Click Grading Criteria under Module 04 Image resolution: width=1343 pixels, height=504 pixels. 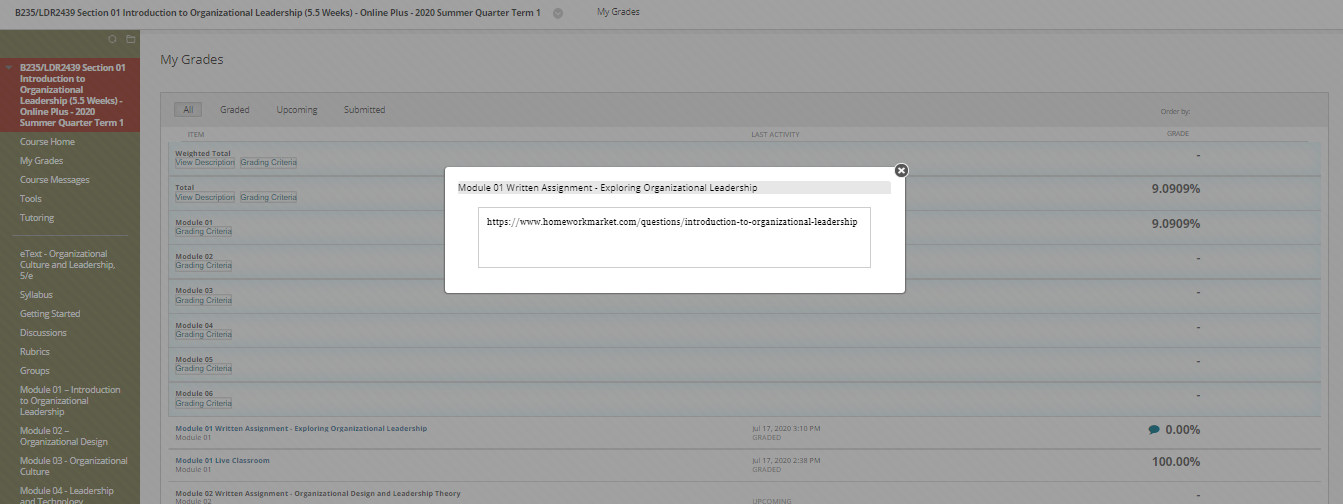(204, 334)
